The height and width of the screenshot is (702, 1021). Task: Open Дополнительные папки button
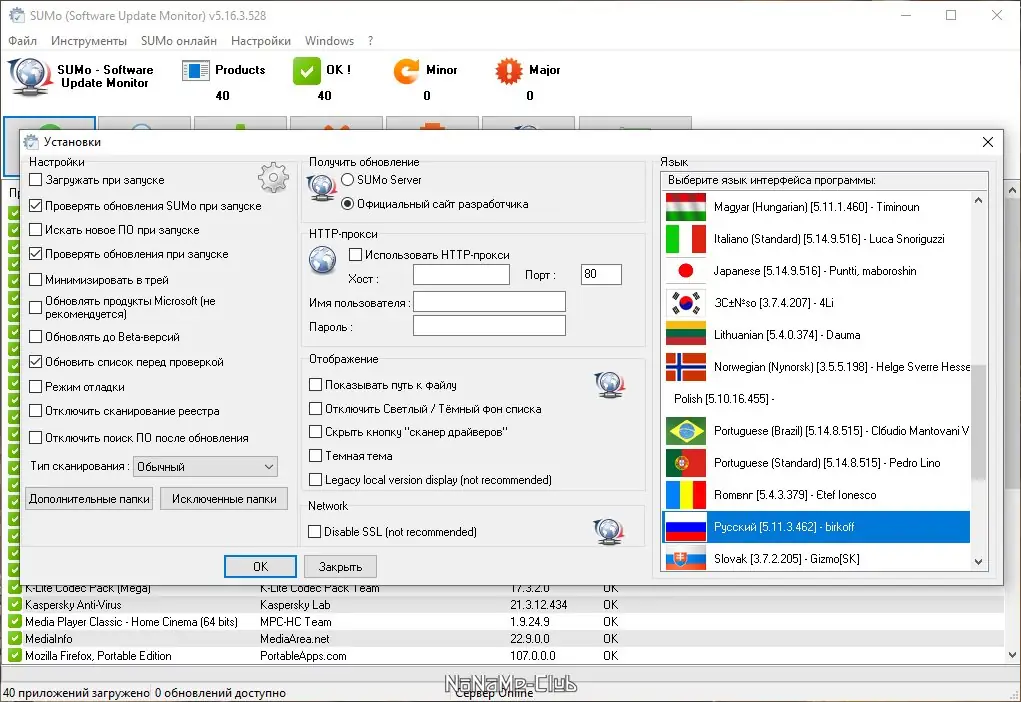coord(89,499)
